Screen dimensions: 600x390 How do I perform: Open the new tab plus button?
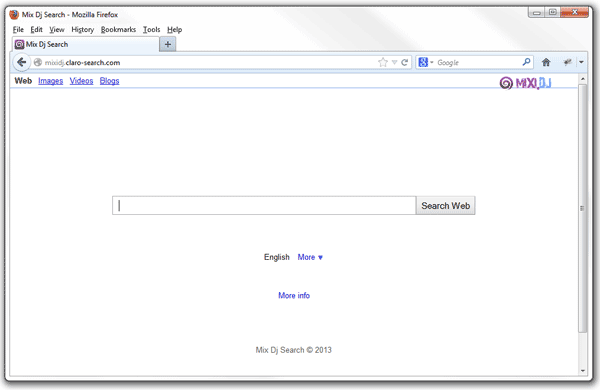(x=168, y=44)
